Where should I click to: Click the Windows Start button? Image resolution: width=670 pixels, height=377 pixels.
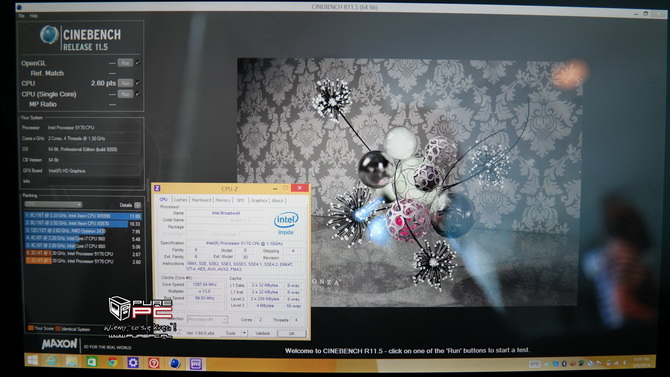pyautogui.click(x=32, y=360)
